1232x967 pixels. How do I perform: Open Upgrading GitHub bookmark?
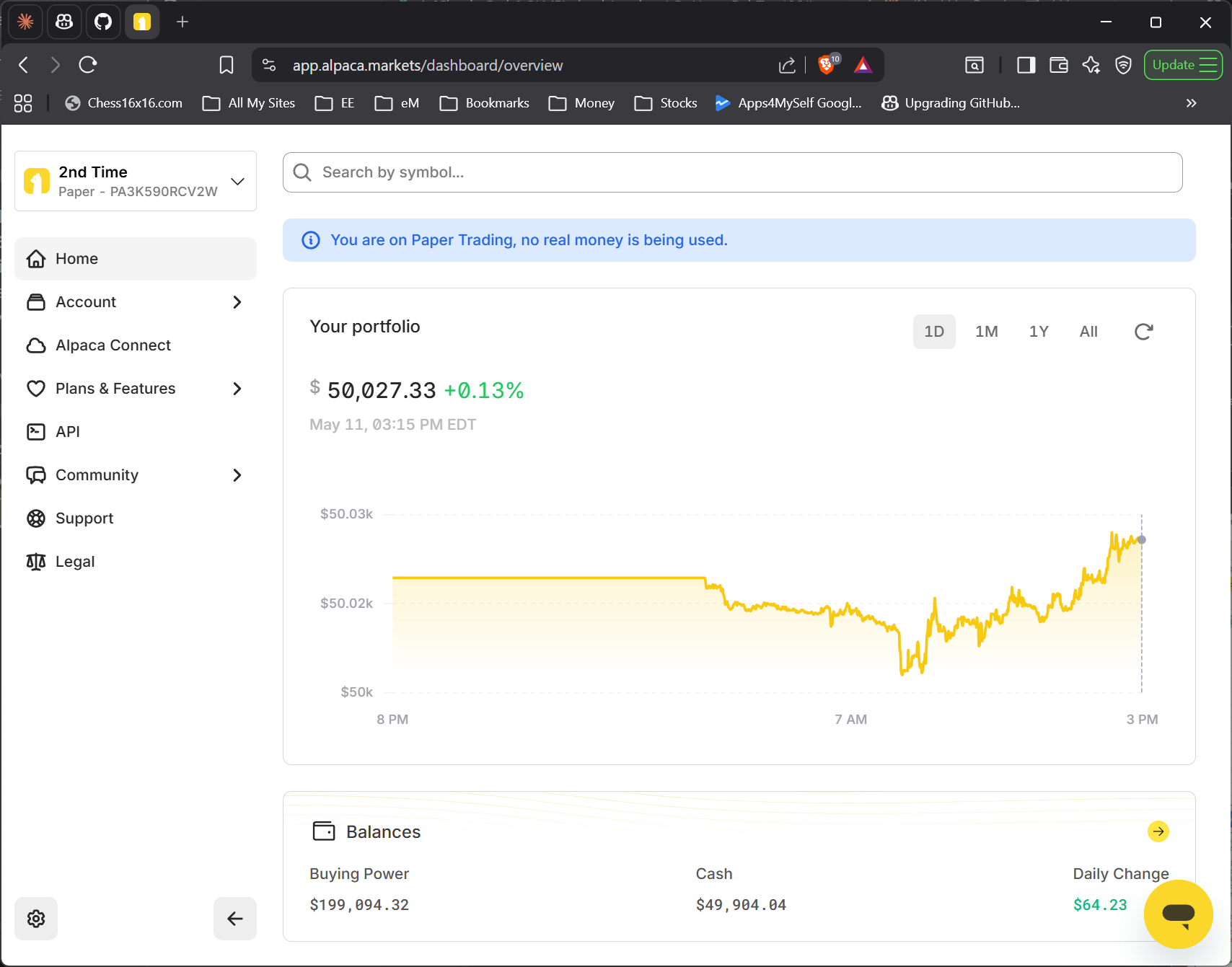click(x=951, y=103)
